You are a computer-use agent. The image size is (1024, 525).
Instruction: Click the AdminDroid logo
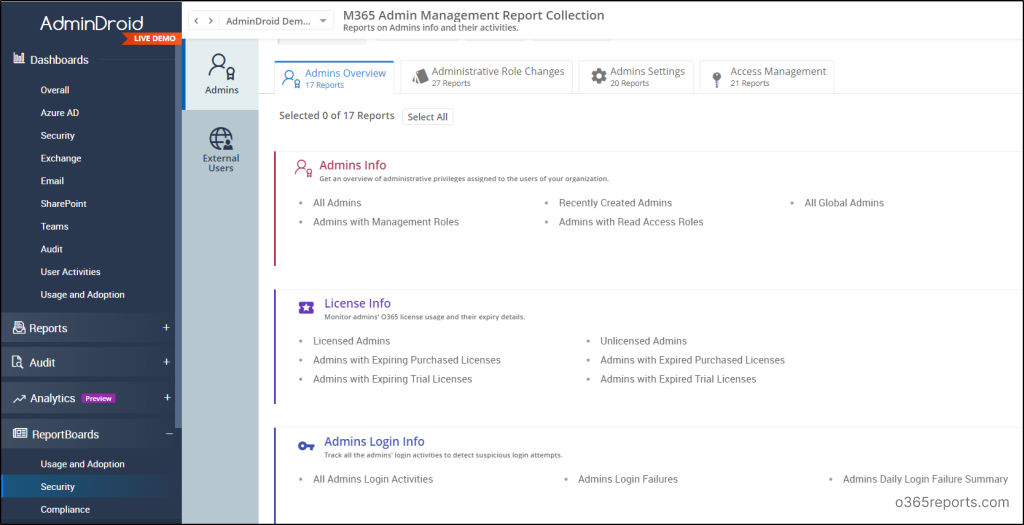pyautogui.click(x=90, y=24)
